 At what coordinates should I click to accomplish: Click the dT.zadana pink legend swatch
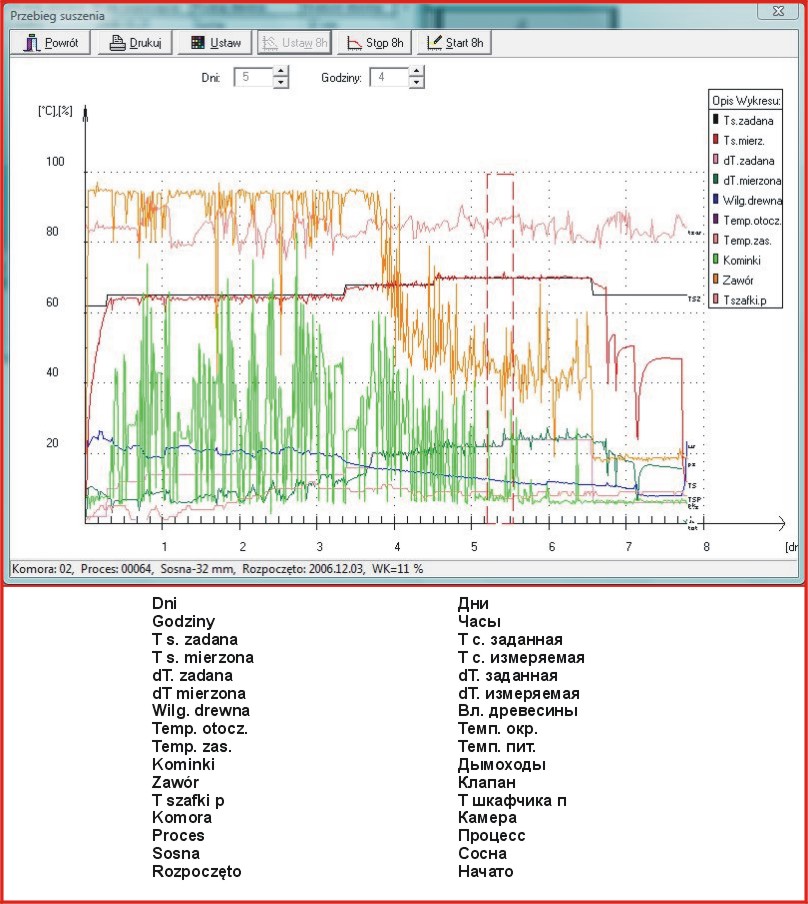point(716,160)
